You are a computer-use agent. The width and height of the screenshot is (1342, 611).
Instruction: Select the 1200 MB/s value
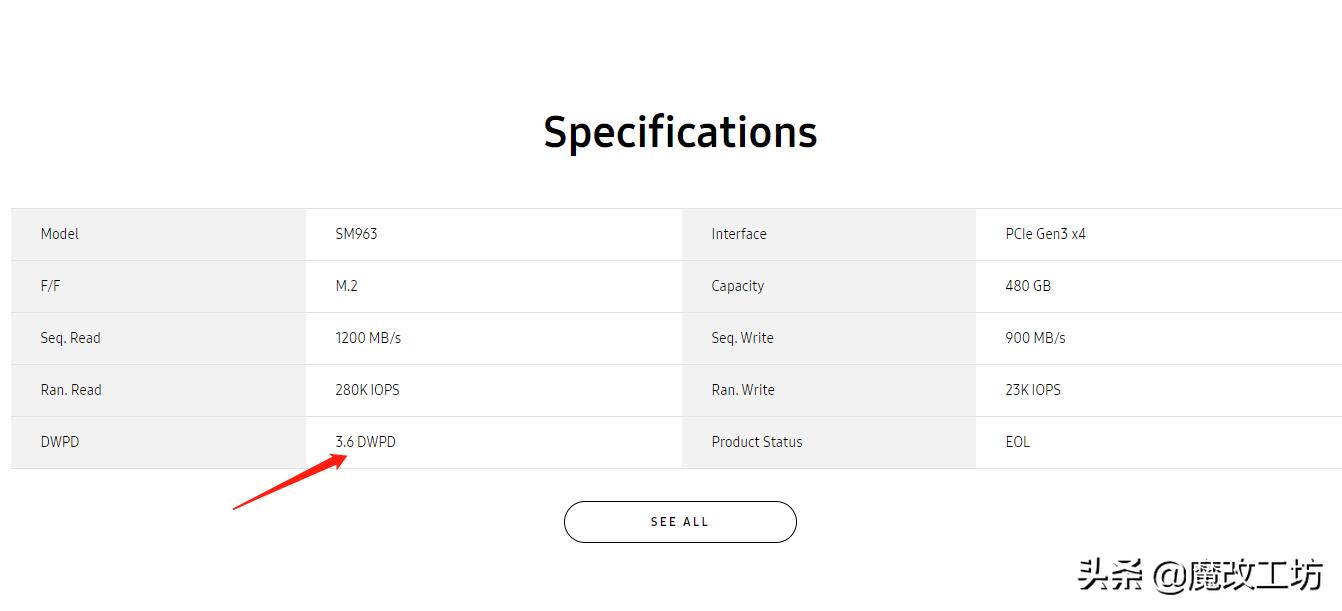368,338
